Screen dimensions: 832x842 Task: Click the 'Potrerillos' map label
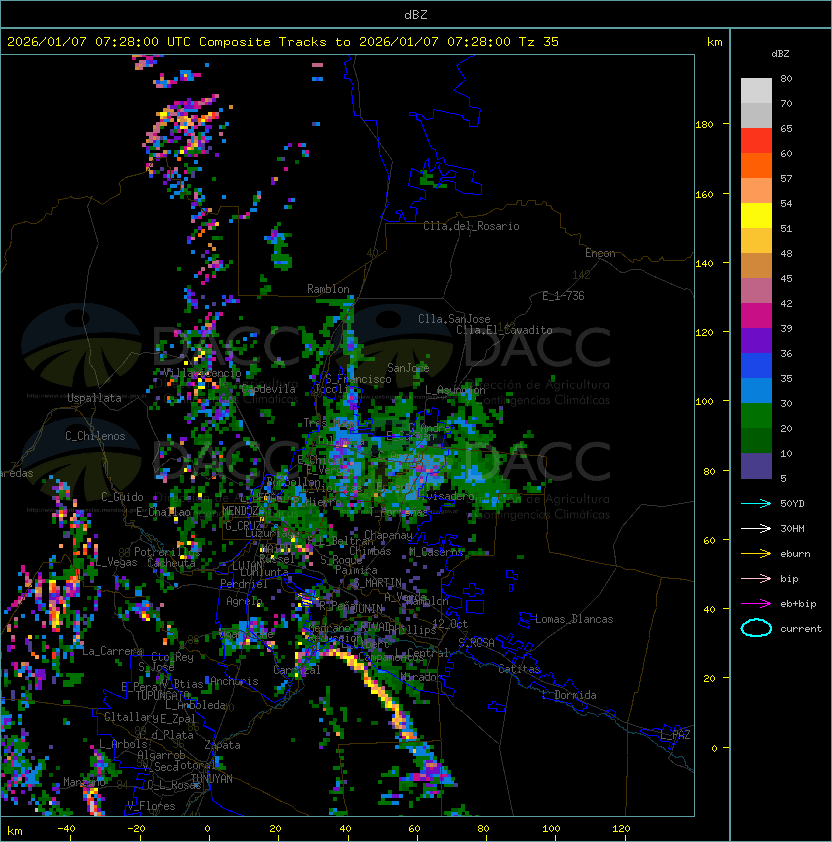point(167,552)
